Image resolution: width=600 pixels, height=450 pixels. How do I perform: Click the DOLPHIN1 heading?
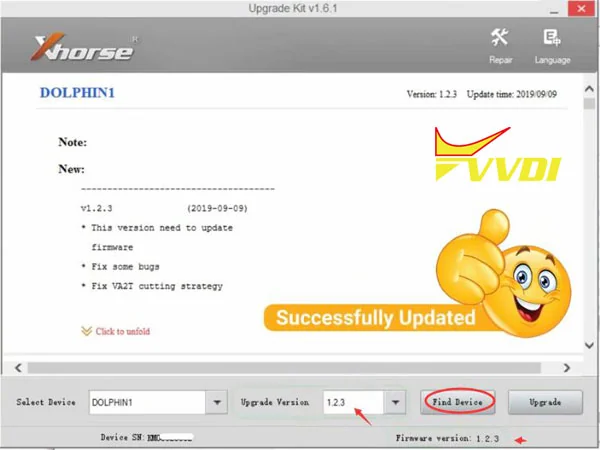click(77, 93)
